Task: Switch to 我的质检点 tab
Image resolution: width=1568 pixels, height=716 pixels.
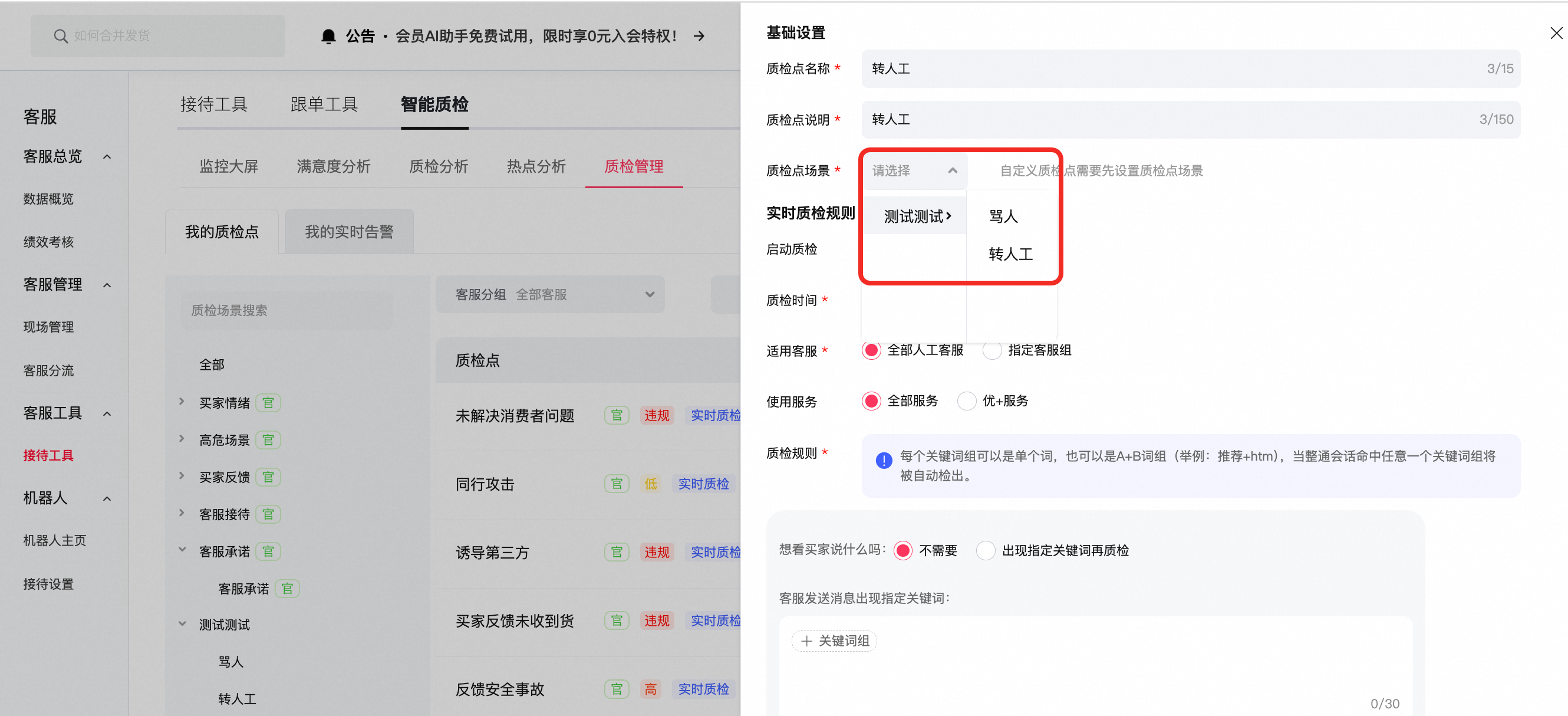Action: tap(222, 232)
